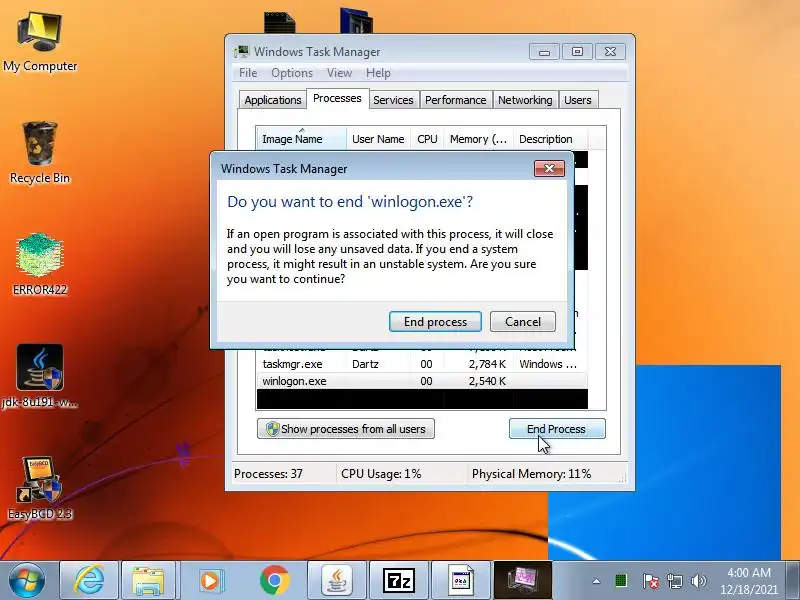Open the volume speaker tray icon
800x600 pixels.
[x=698, y=581]
